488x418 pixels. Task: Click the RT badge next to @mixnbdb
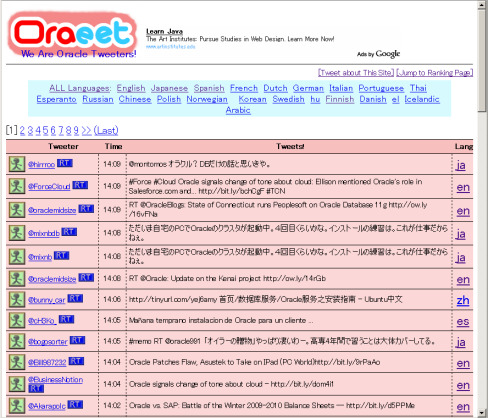[x=69, y=232]
